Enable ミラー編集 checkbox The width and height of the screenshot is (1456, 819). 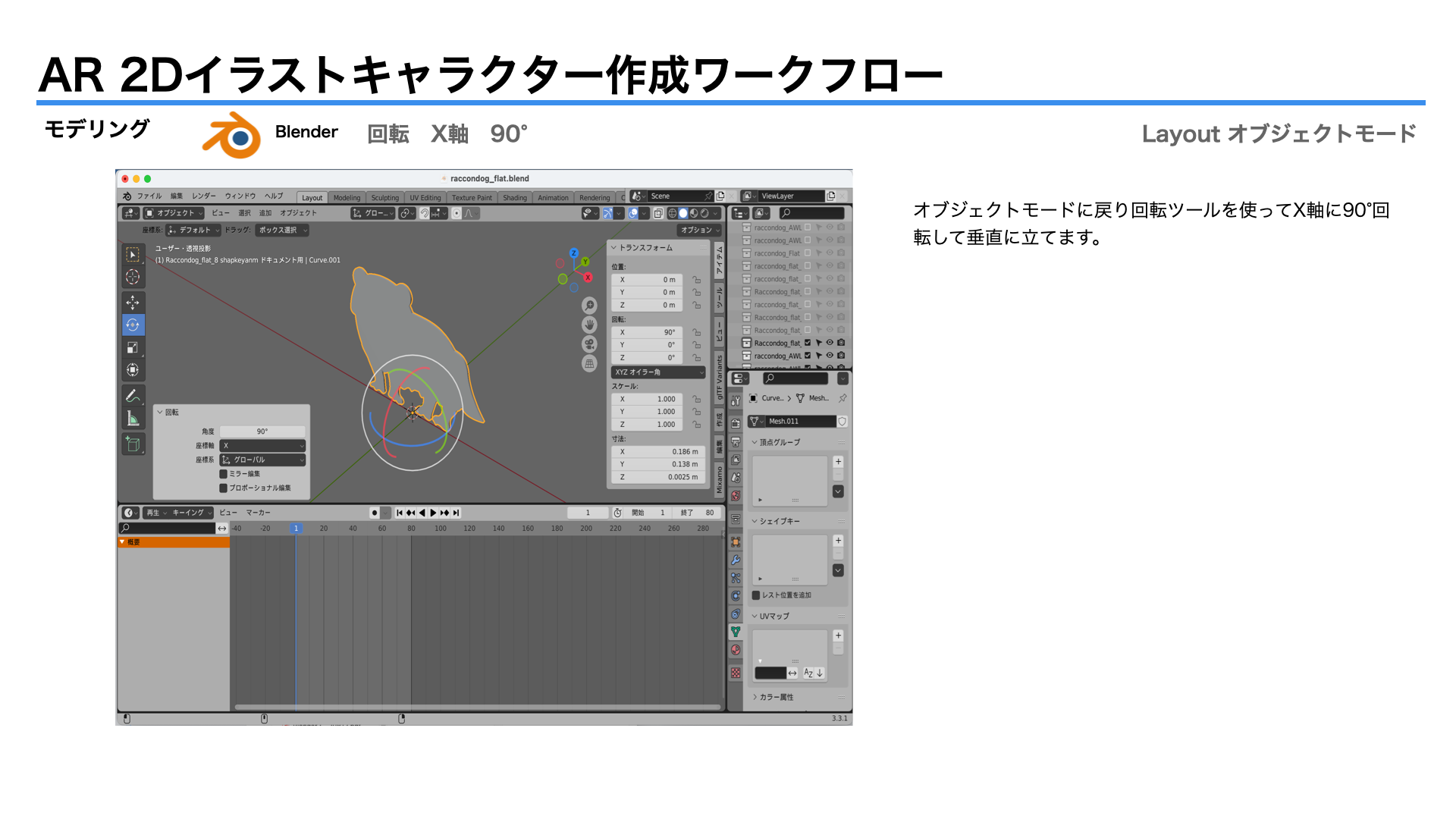coord(224,474)
